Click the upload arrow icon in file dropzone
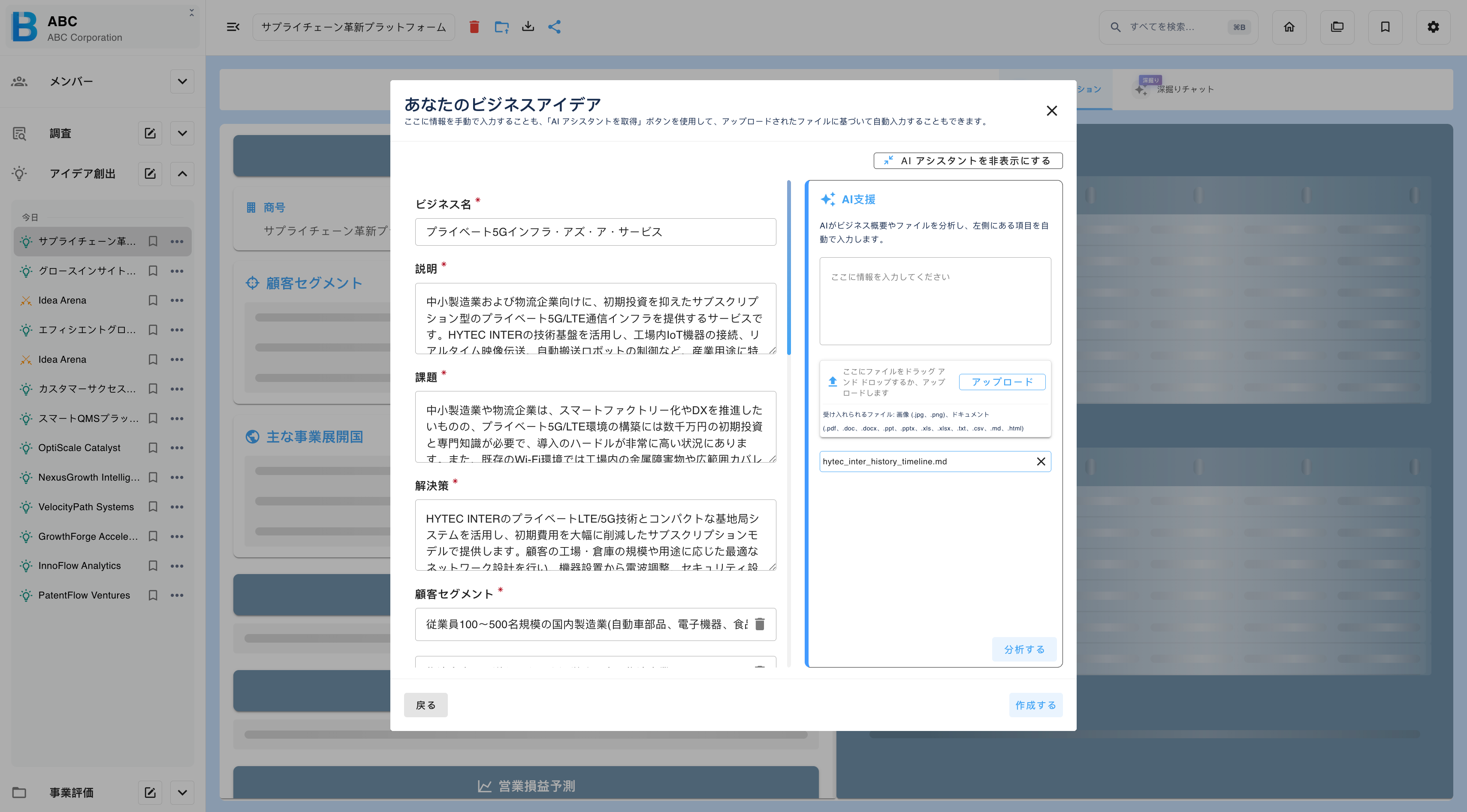Viewport: 1467px width, 812px height. tap(832, 382)
